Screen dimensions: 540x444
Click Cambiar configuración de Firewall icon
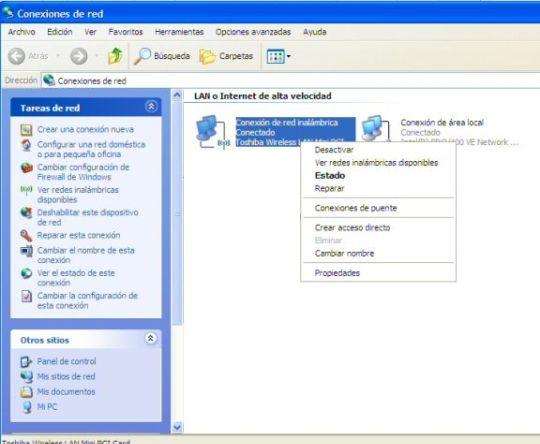click(x=26, y=168)
